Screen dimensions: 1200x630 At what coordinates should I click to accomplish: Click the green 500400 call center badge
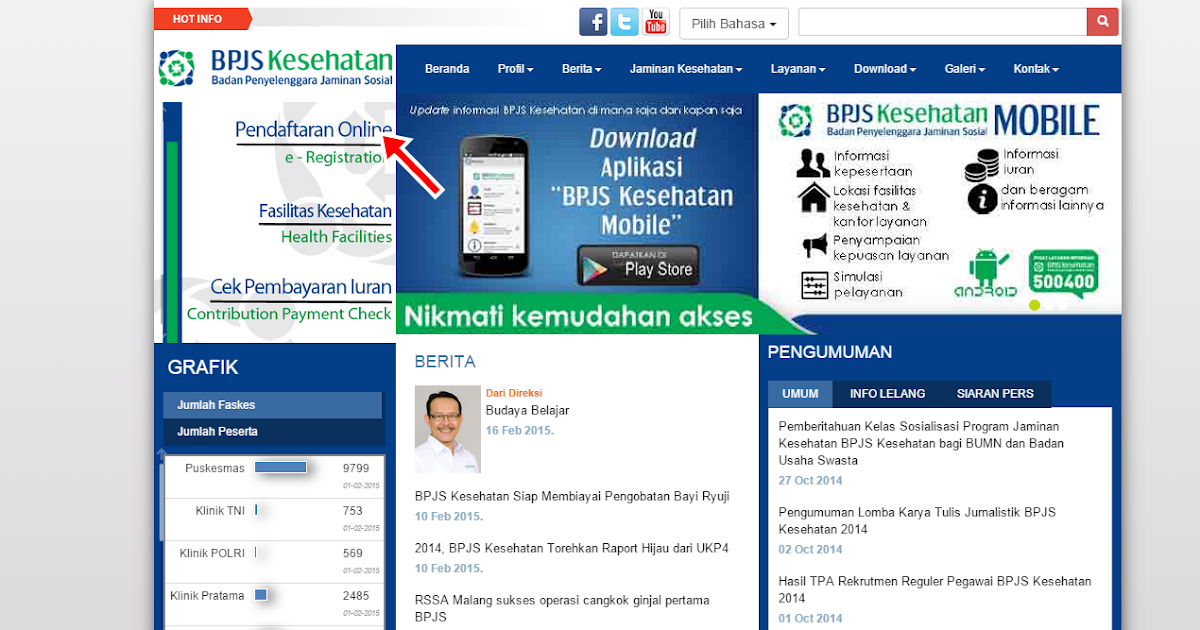click(1064, 274)
